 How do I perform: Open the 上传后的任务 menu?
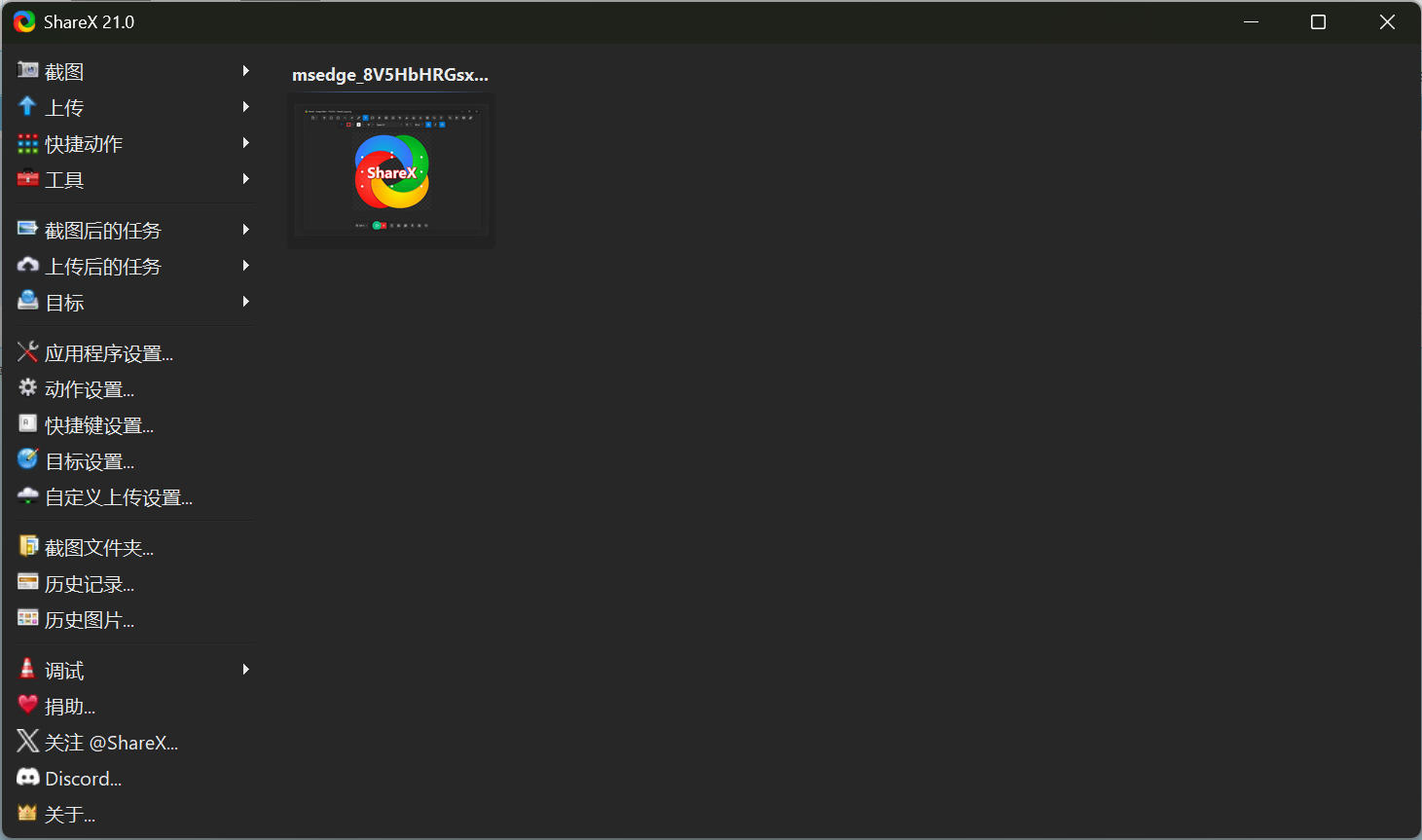pos(134,266)
